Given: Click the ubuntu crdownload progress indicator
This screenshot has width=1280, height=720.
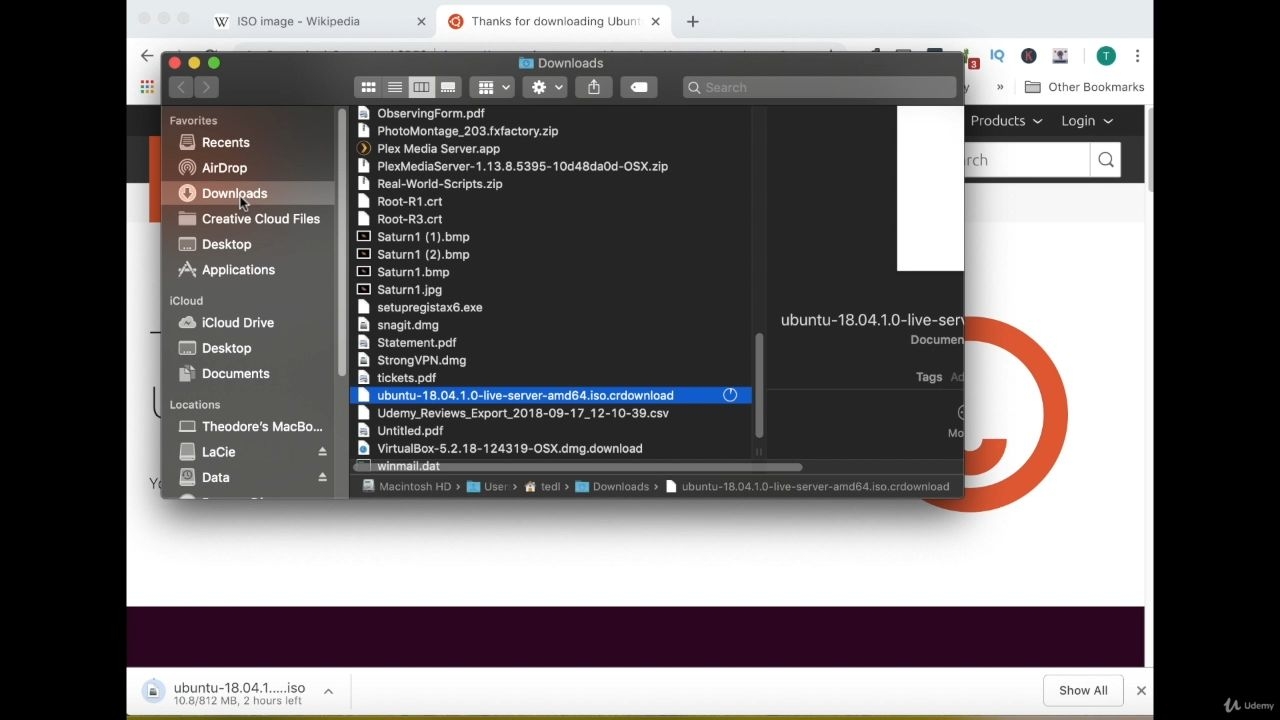Looking at the screenshot, I should click(x=730, y=395).
